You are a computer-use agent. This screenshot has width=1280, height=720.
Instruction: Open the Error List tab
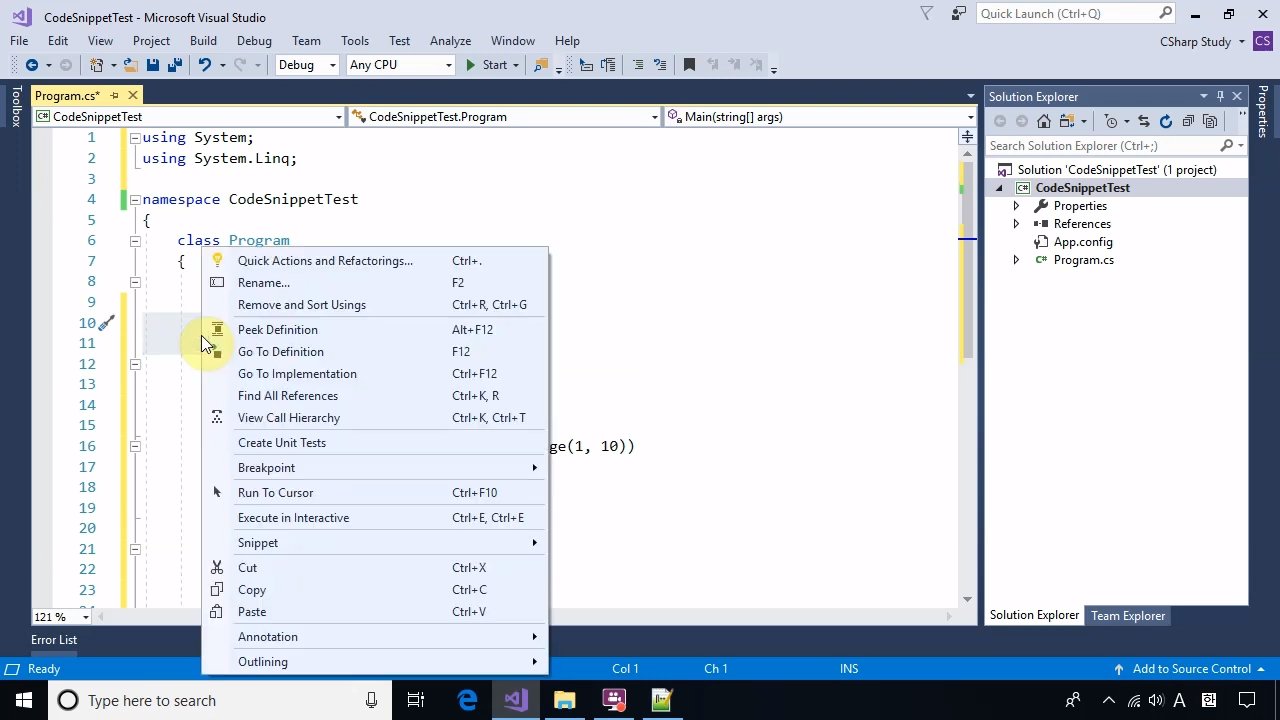coord(54,640)
